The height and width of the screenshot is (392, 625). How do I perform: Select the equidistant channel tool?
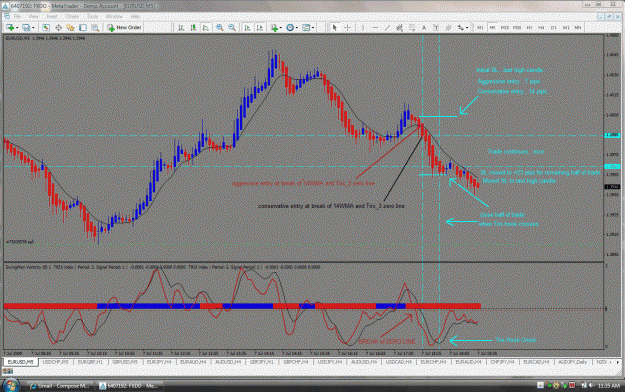coord(399,28)
